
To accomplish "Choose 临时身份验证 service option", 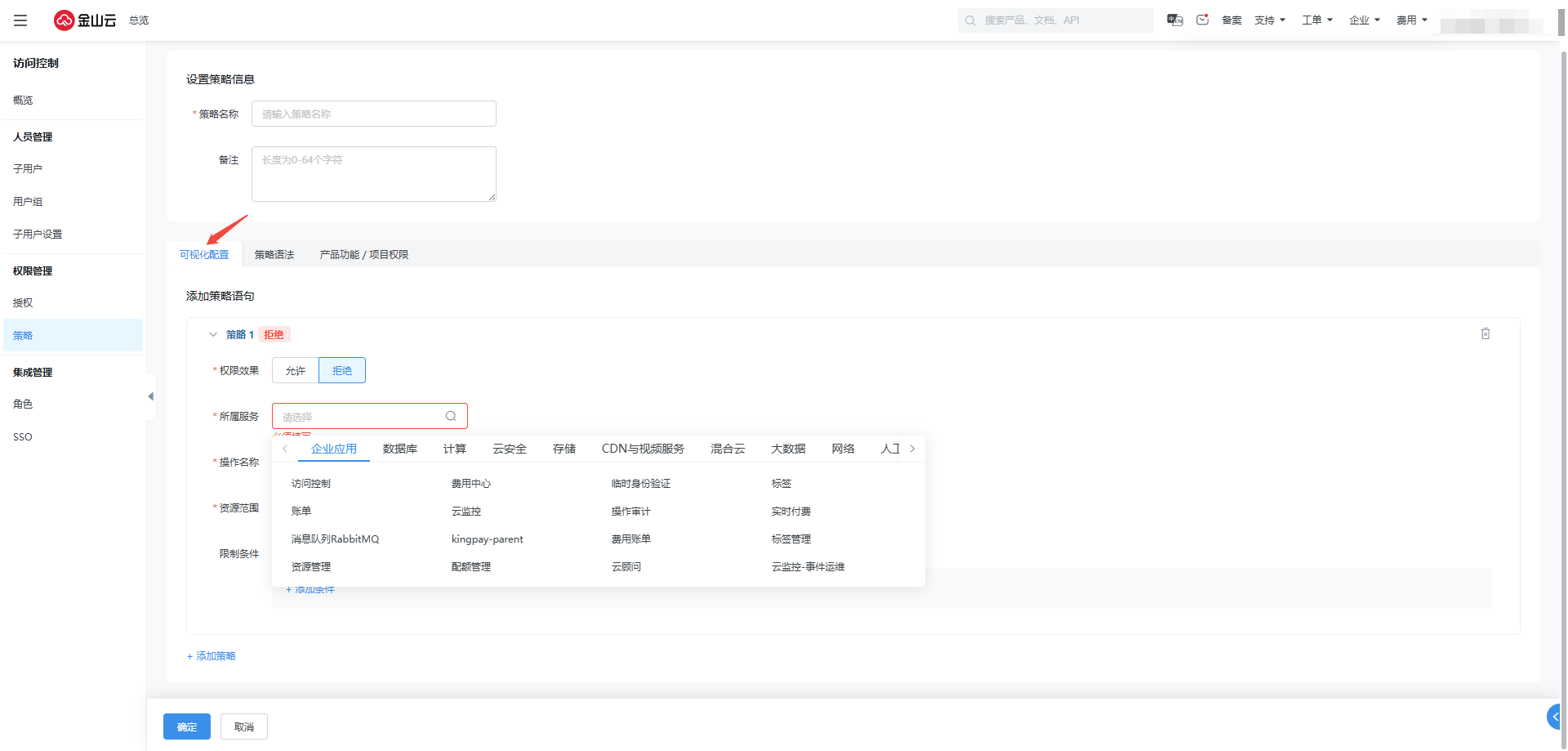I will click(641, 484).
